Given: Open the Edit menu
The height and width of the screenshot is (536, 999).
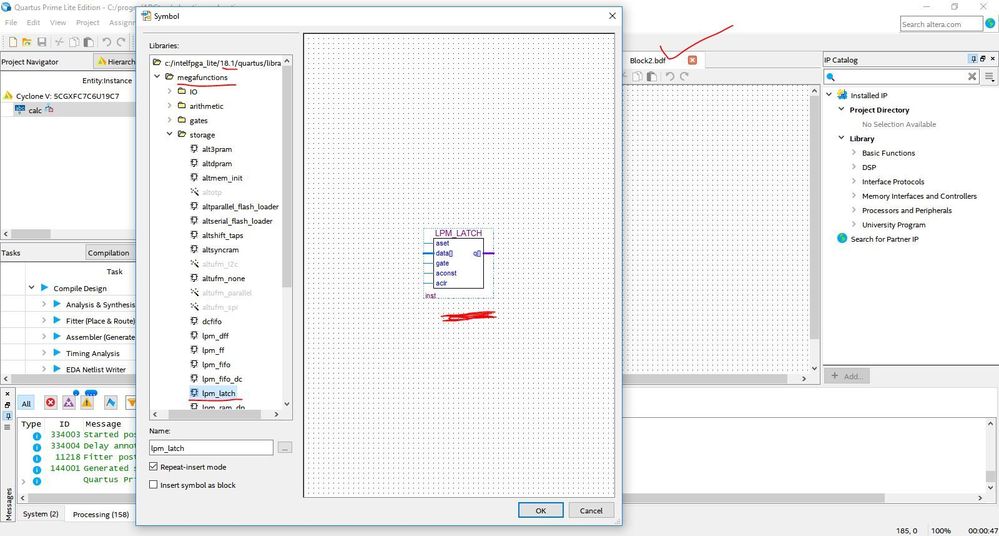Looking at the screenshot, I should (x=33, y=22).
